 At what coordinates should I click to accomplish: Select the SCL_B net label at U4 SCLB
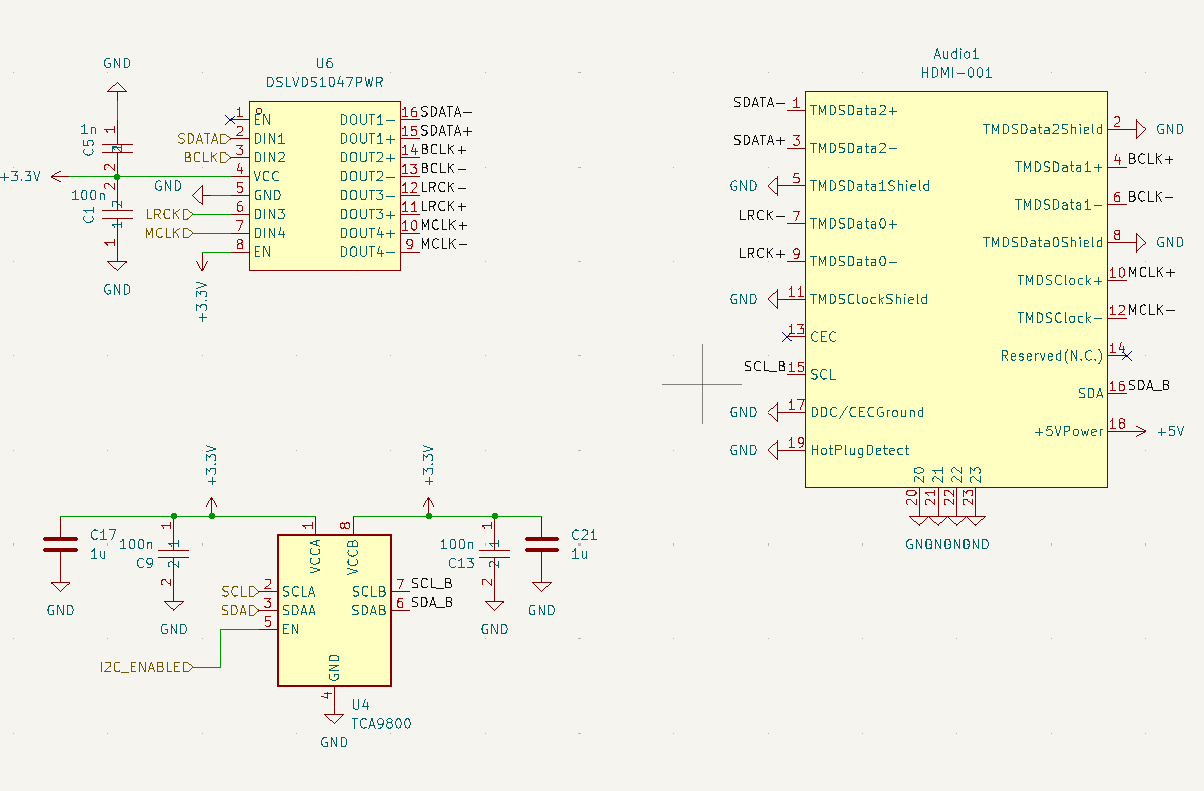pyautogui.click(x=432, y=583)
